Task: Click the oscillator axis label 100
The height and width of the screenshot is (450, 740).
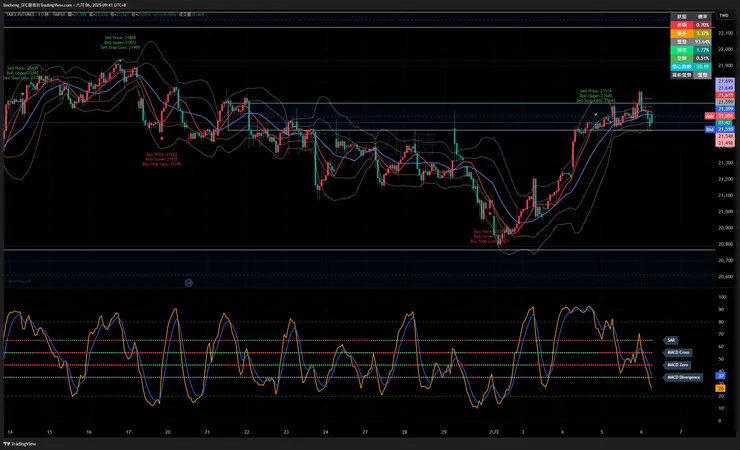Action: point(722,297)
